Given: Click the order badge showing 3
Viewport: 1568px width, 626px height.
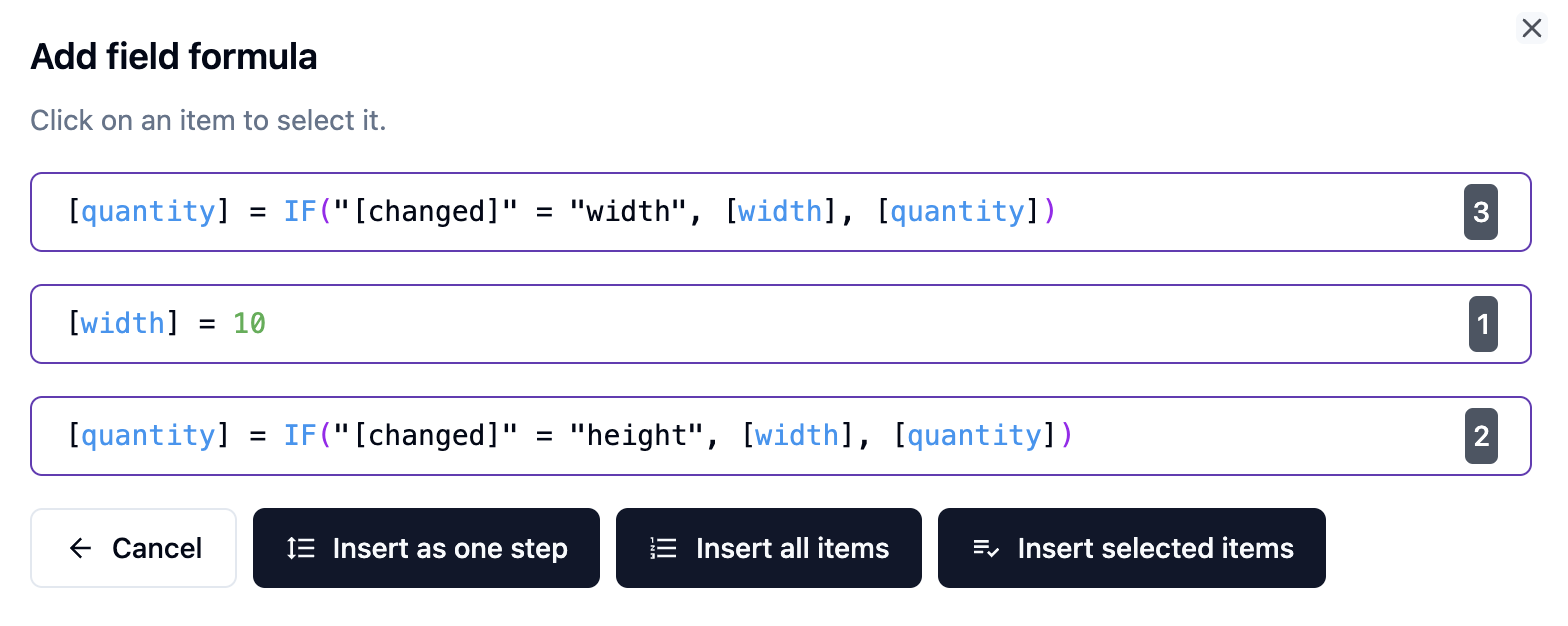Looking at the screenshot, I should [x=1481, y=212].
